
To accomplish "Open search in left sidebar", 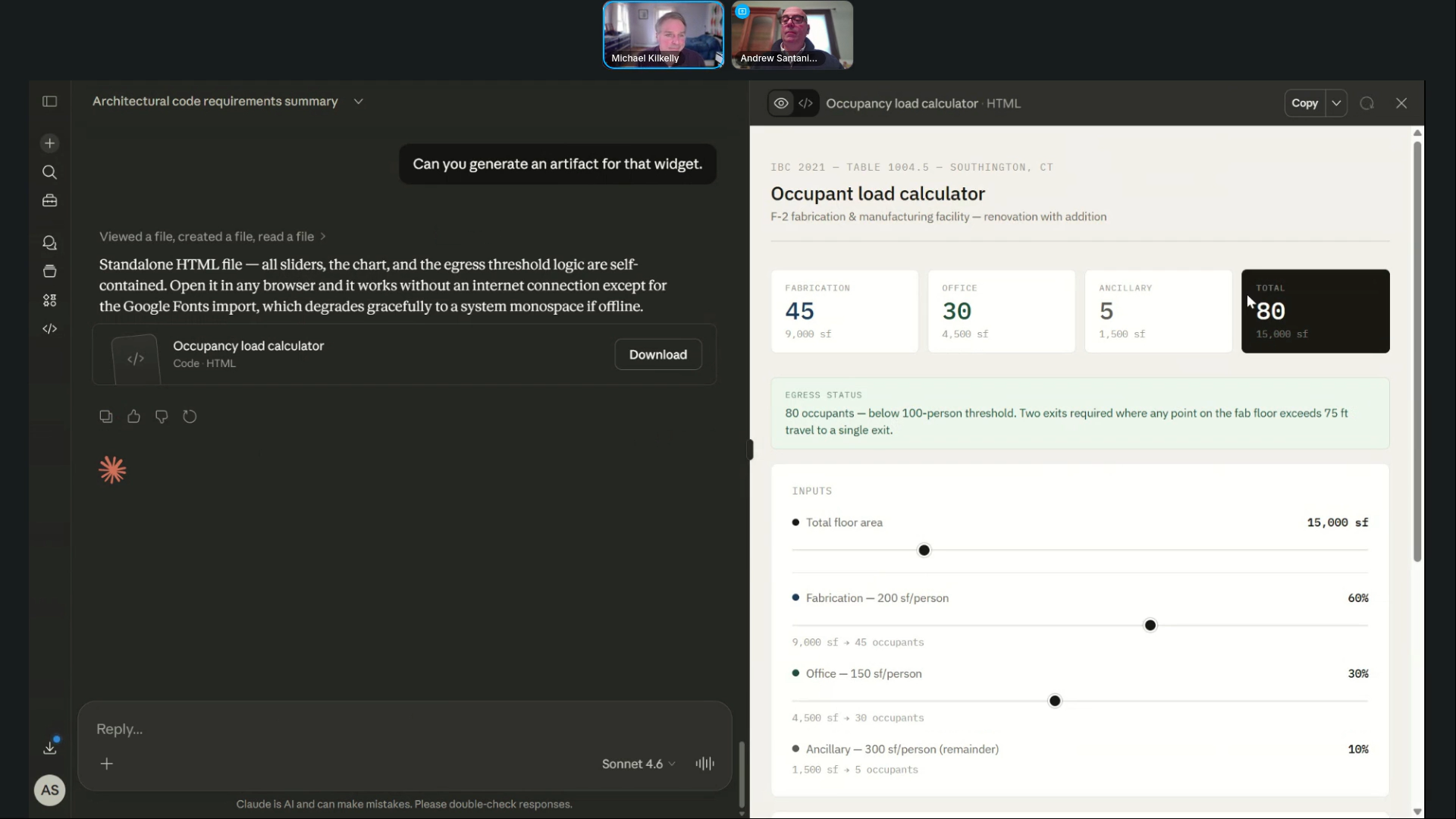I will pos(50,172).
